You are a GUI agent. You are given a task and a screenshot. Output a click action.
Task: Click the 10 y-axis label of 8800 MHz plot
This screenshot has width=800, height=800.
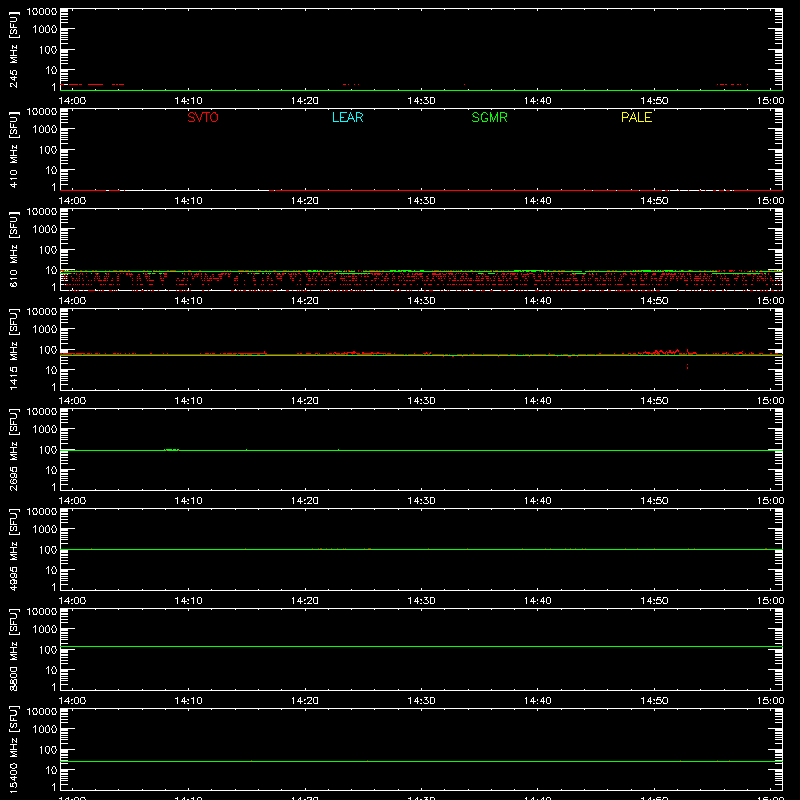click(51, 670)
